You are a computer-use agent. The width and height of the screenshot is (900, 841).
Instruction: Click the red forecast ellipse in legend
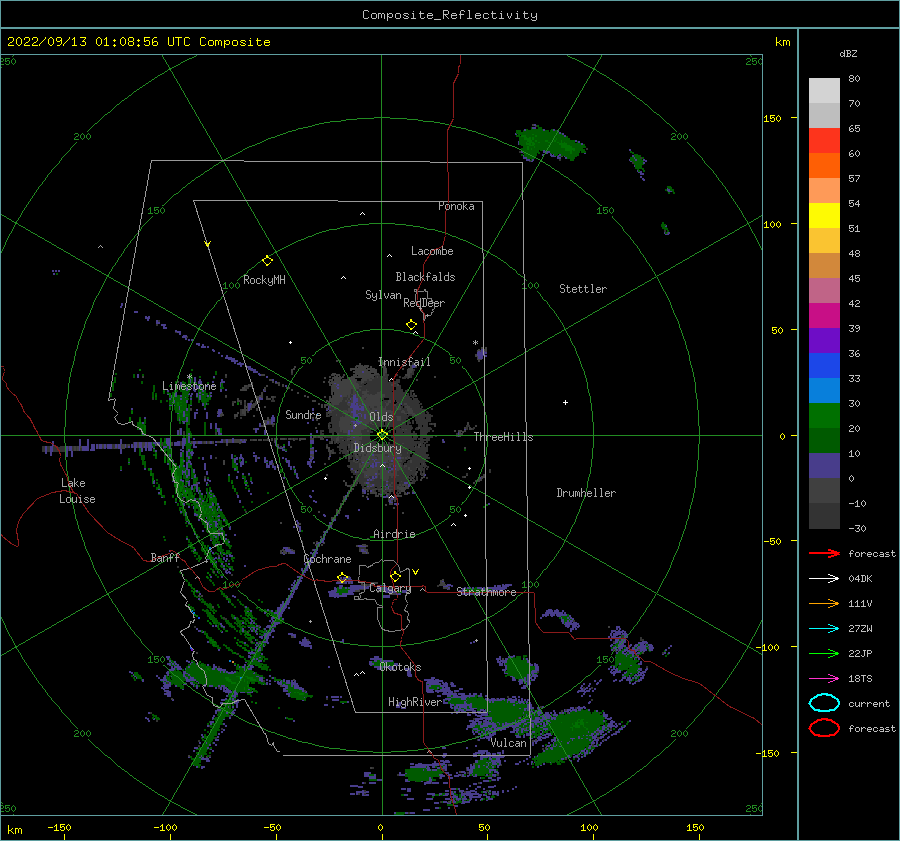point(824,728)
